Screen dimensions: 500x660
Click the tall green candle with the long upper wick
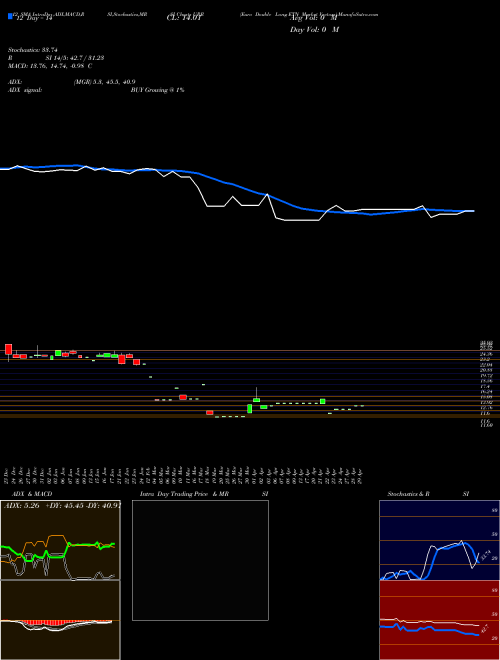point(256,399)
